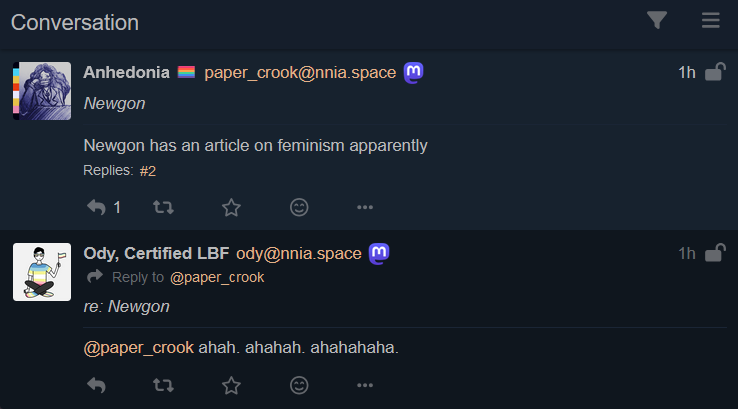Click Ody's avatar thumbnail

[42, 272]
